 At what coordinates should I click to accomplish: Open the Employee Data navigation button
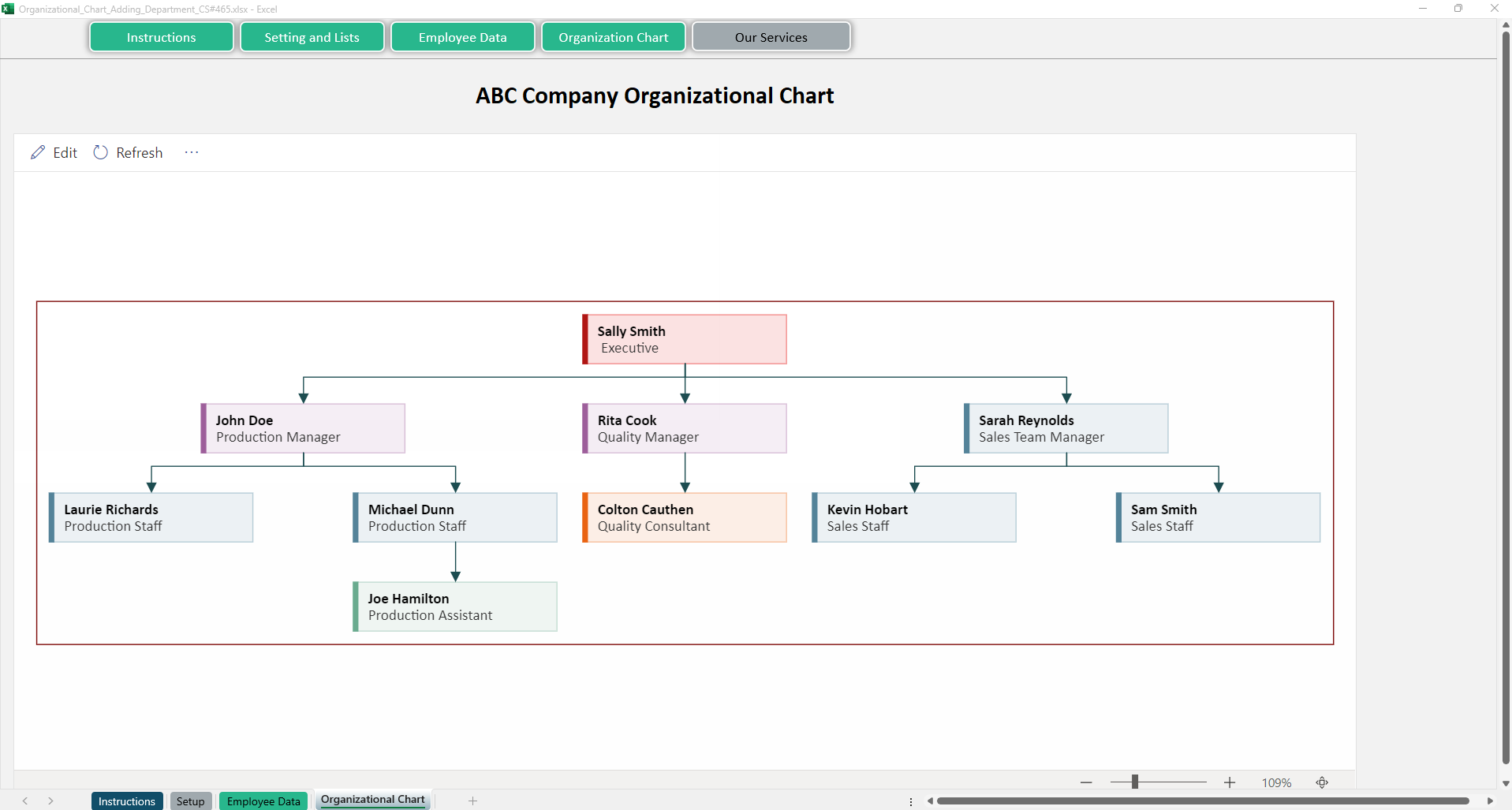pos(462,37)
